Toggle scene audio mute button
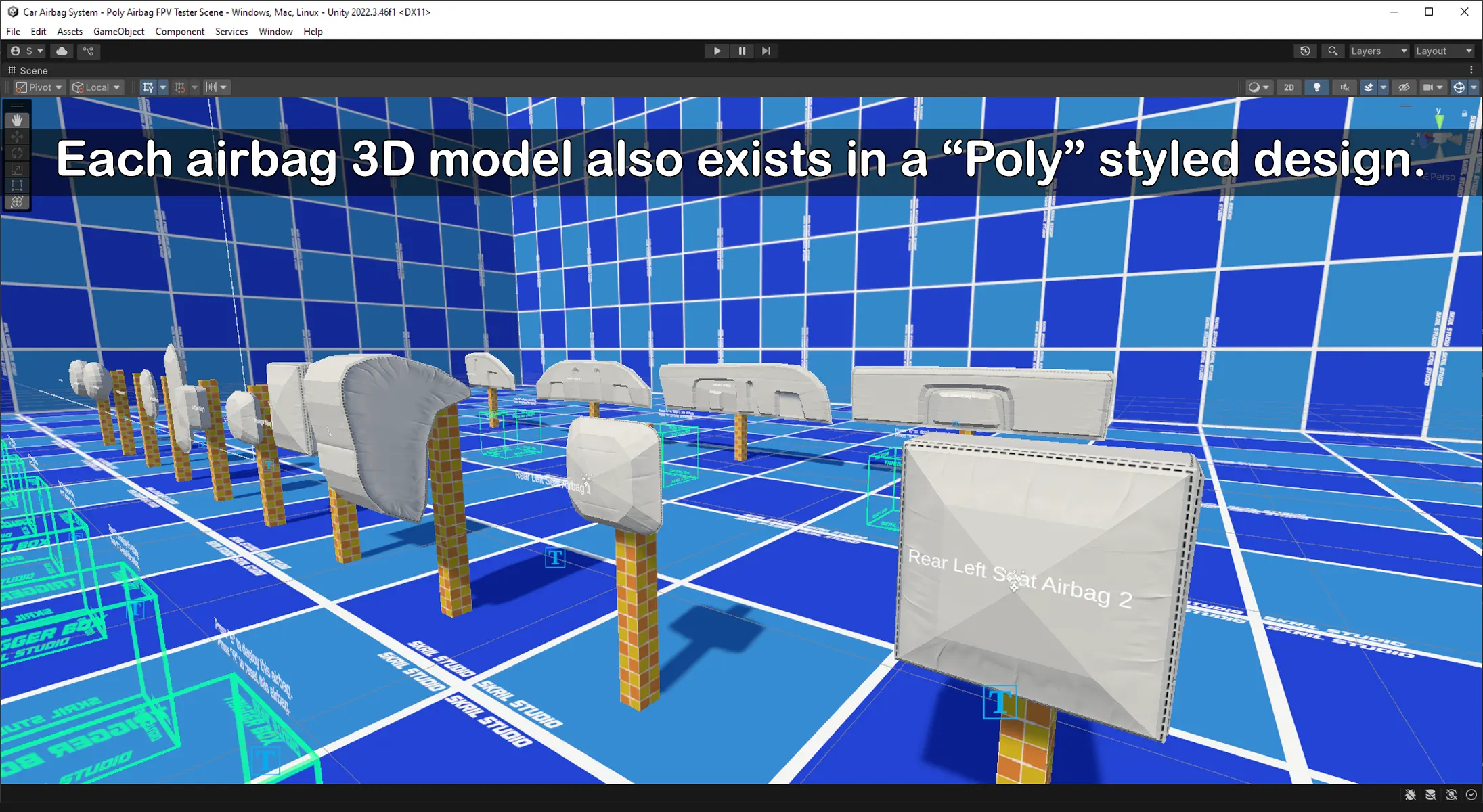The height and width of the screenshot is (812, 1483). click(1344, 87)
